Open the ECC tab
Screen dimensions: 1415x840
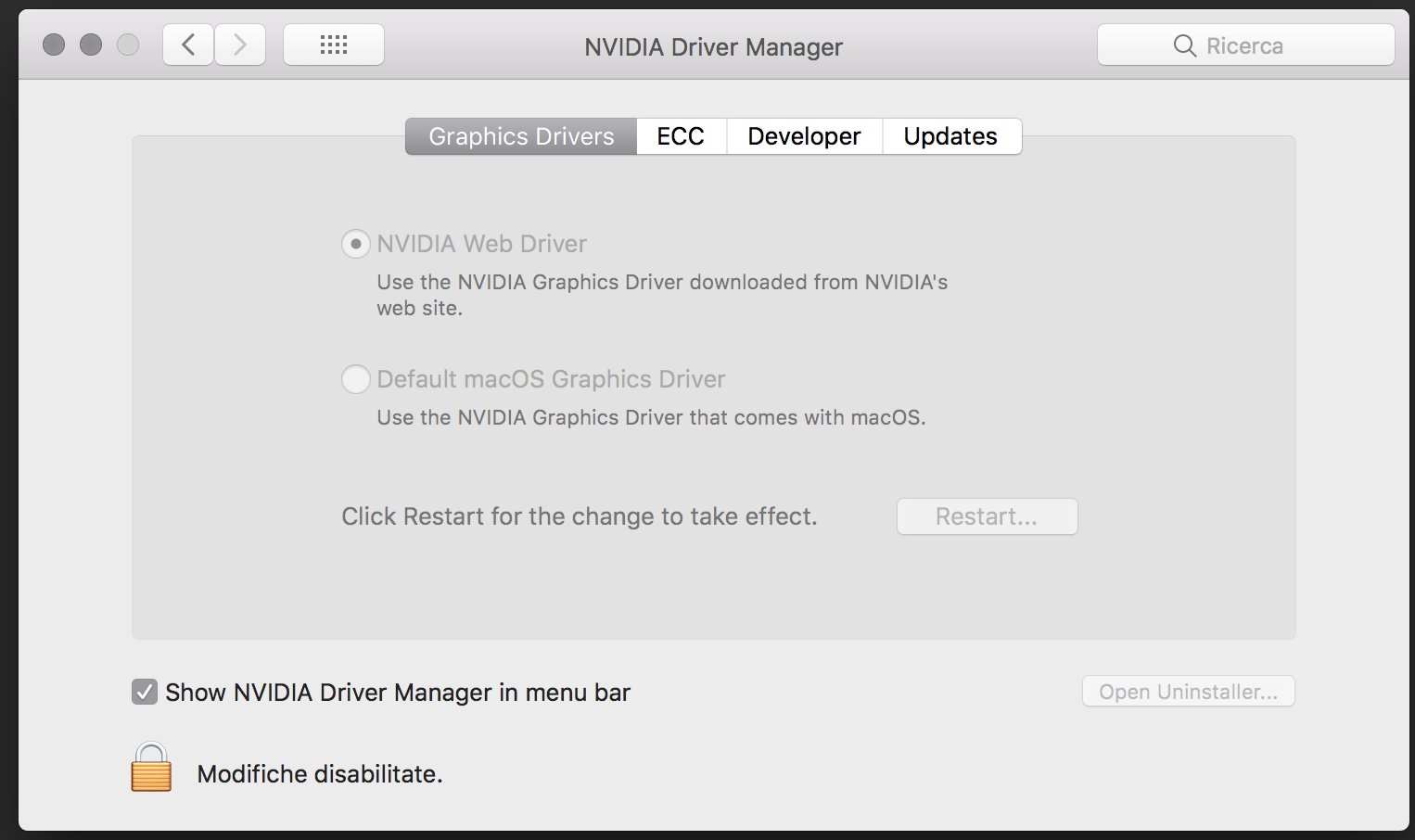point(681,136)
